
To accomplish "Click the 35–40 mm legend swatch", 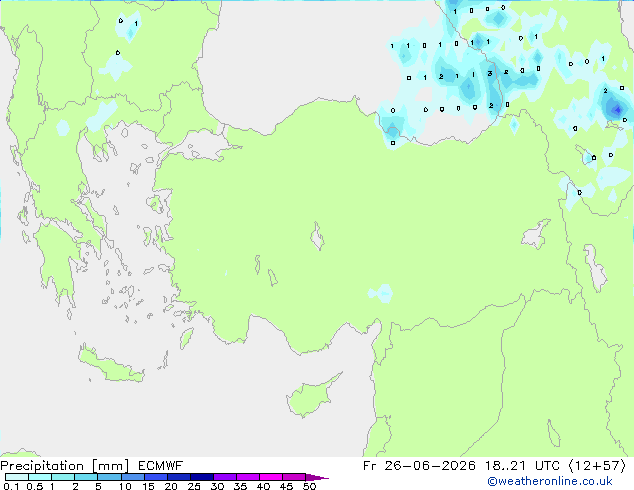I will 248,477.
